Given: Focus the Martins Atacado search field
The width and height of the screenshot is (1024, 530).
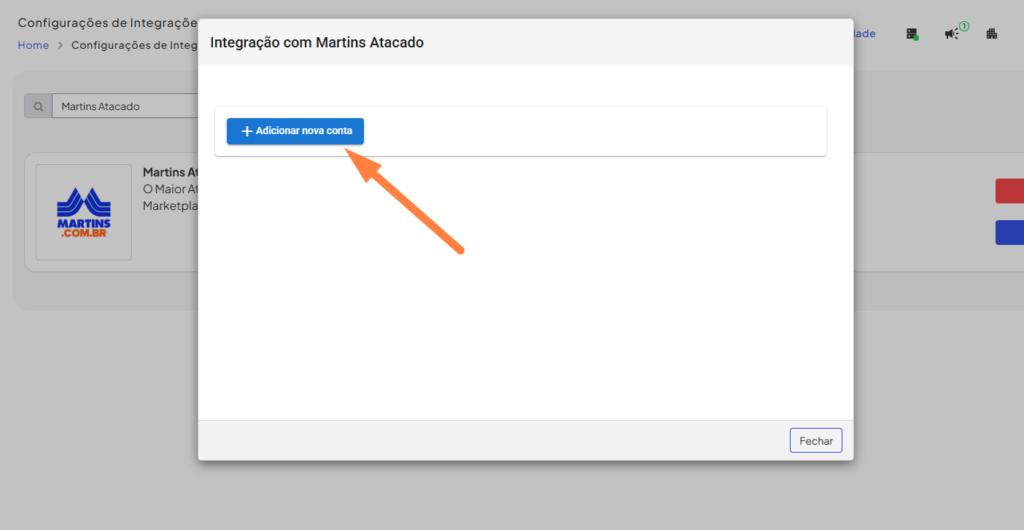Looking at the screenshot, I should (120, 106).
